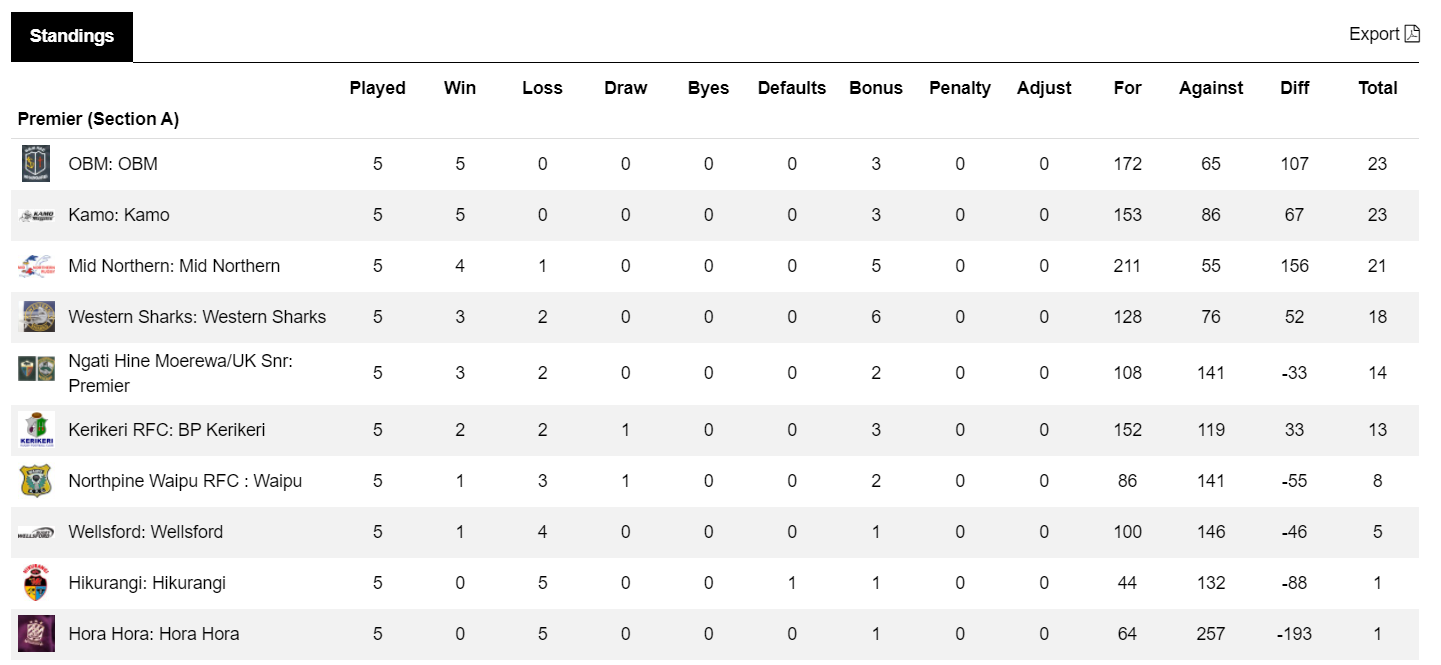The width and height of the screenshot is (1441, 665).
Task: Click the Hikurangi team logo
Action: (36, 583)
